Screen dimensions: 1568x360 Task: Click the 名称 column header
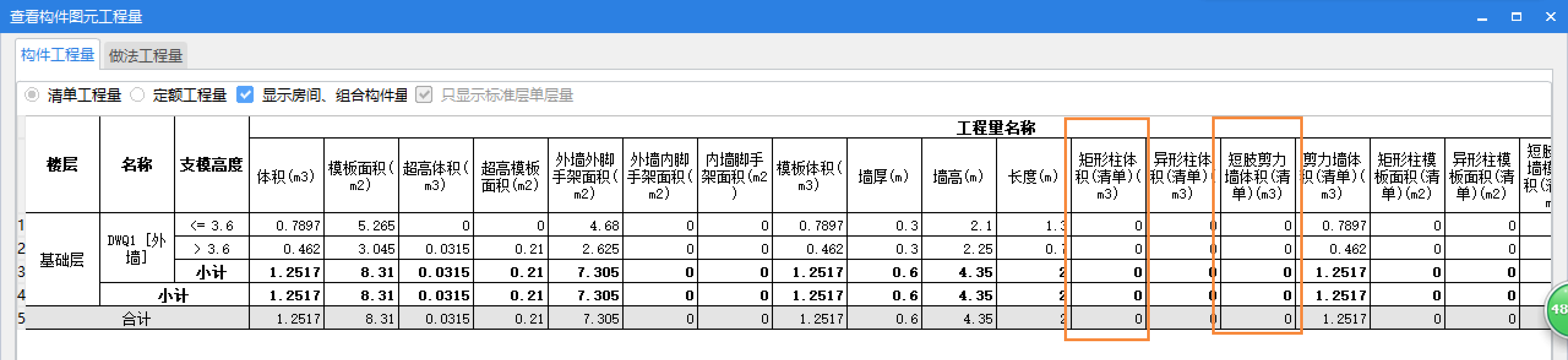click(137, 164)
